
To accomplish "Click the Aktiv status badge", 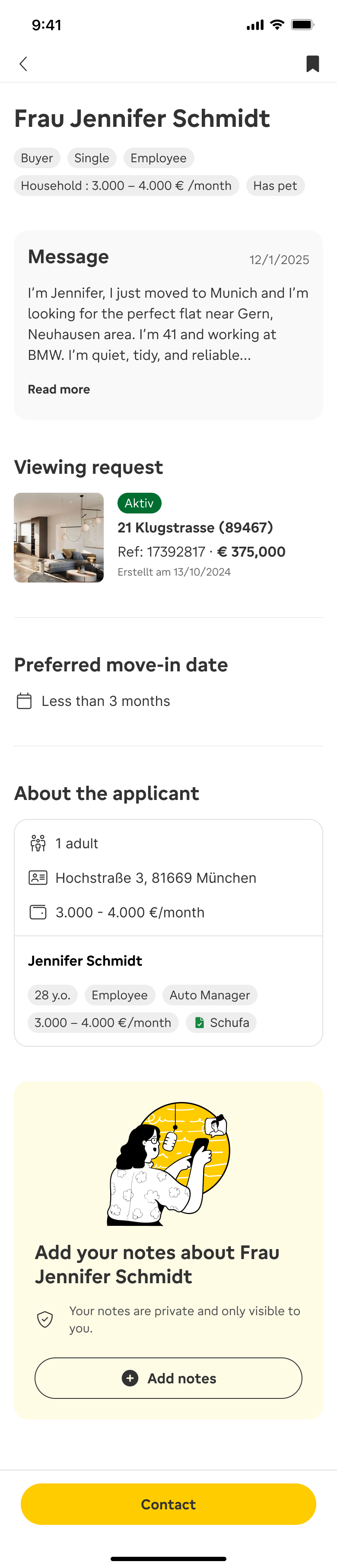I will pyautogui.click(x=139, y=504).
